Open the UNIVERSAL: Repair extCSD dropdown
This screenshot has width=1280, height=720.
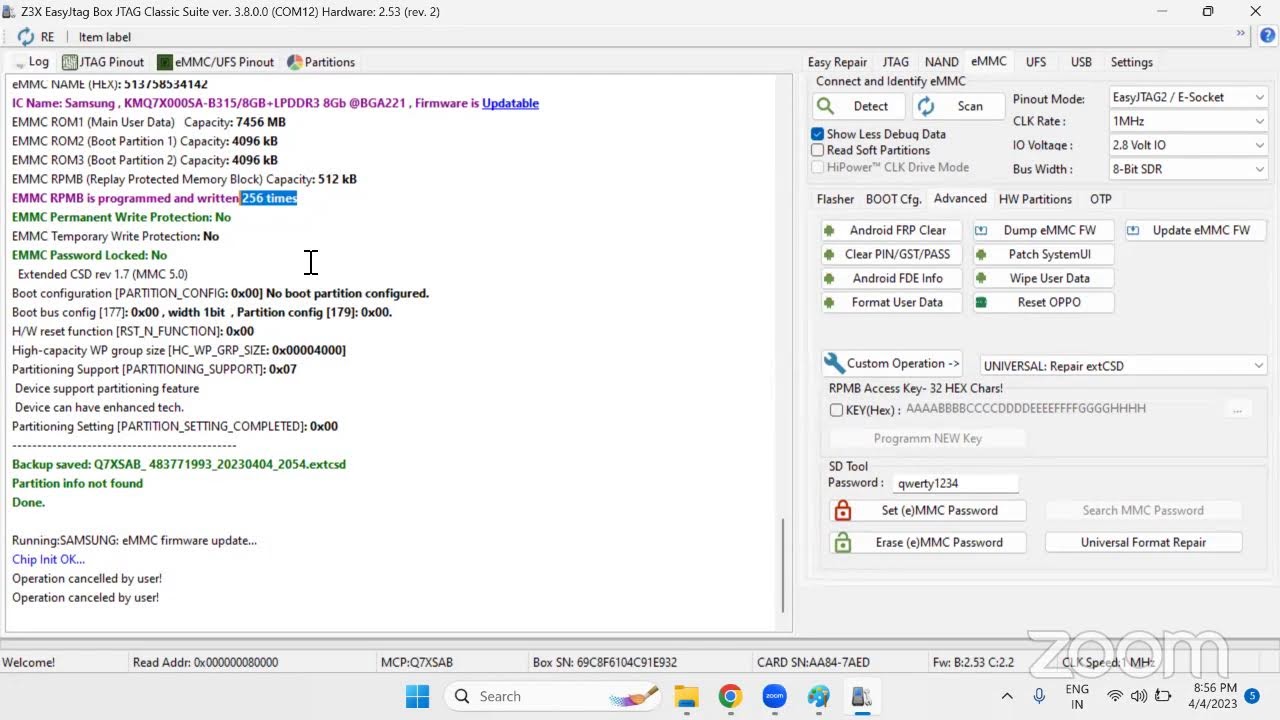(x=1124, y=366)
